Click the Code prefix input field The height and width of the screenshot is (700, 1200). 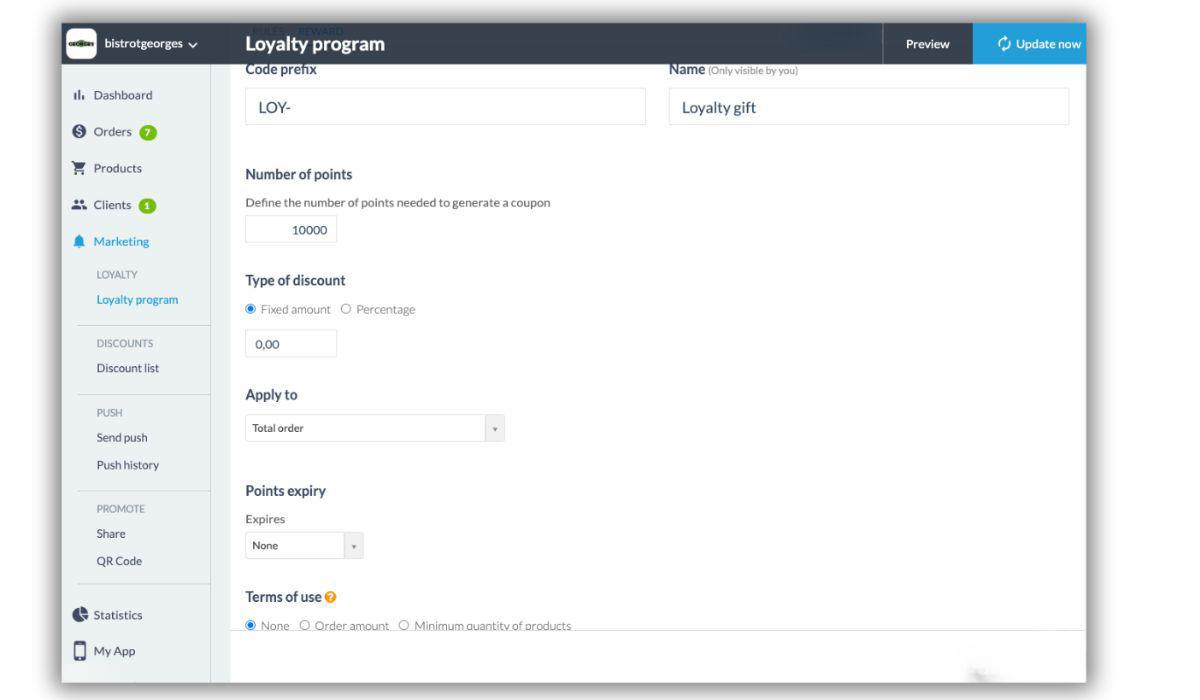(x=445, y=107)
